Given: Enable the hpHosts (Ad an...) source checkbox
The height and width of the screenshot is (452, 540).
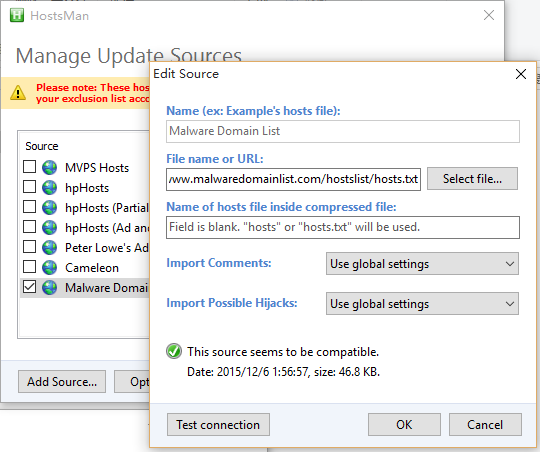Looking at the screenshot, I should tap(30, 226).
